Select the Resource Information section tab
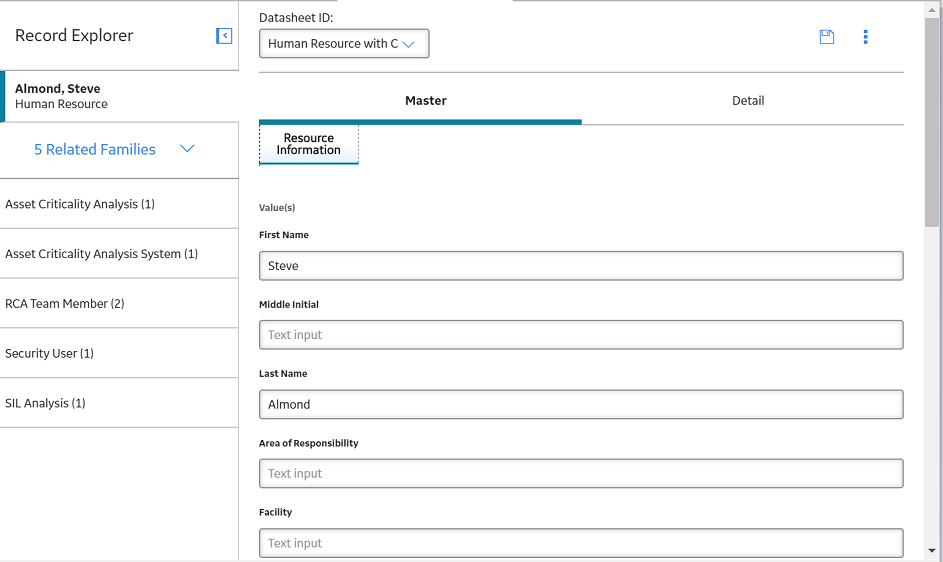This screenshot has height=562, width=943. tap(309, 144)
